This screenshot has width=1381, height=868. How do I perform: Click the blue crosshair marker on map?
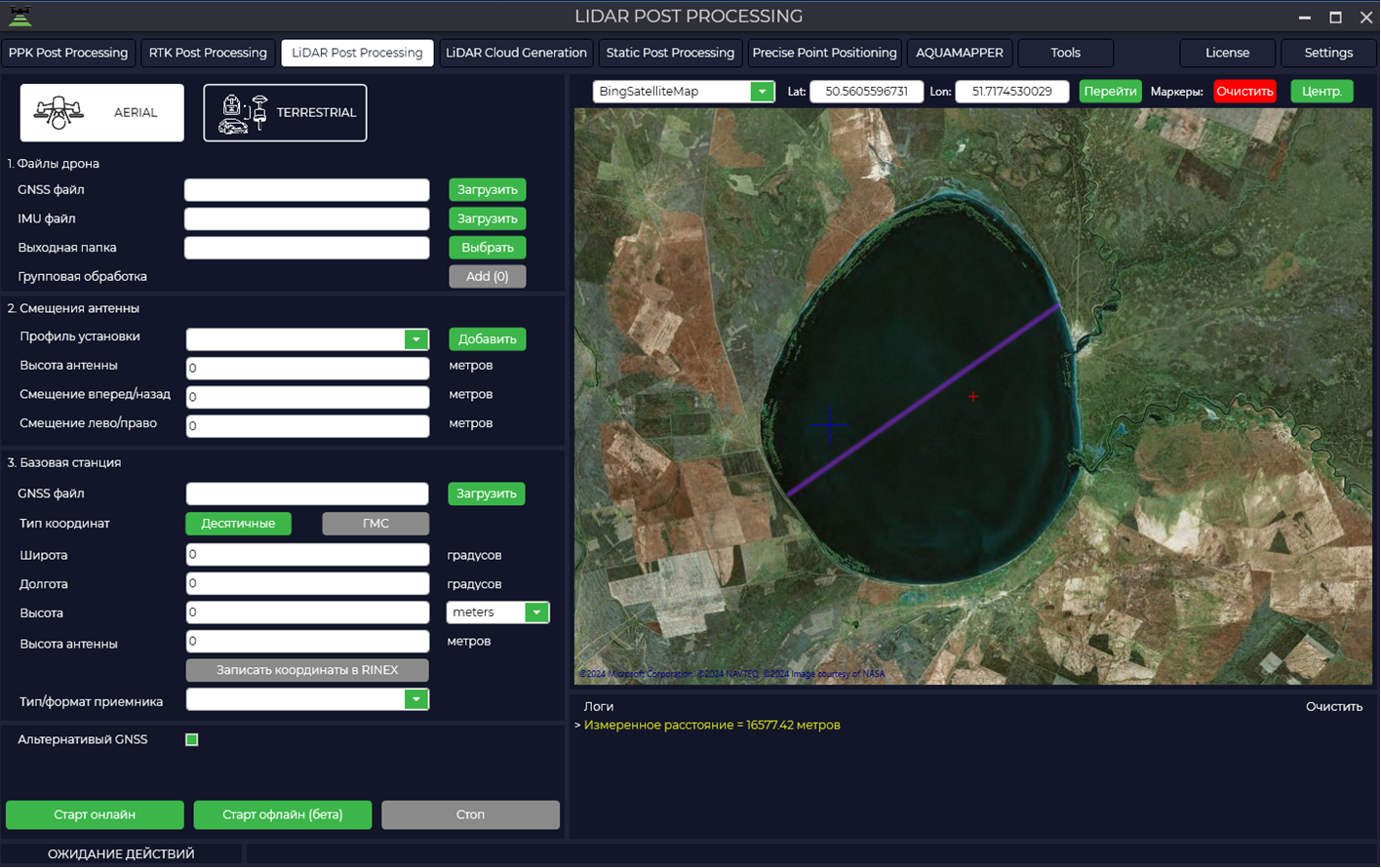[x=829, y=425]
